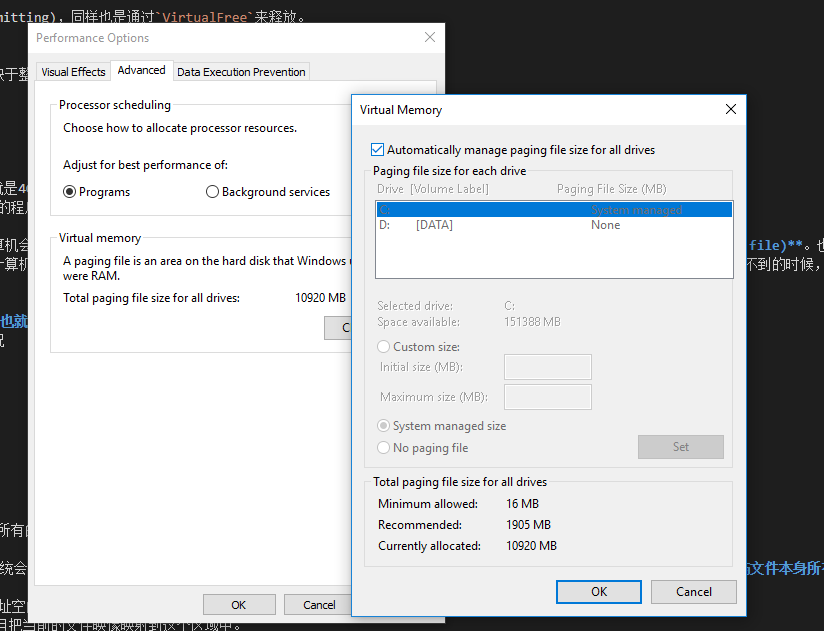Click Cancel in the Performance Options window
Viewport: 824px width, 631px height.
tap(317, 605)
